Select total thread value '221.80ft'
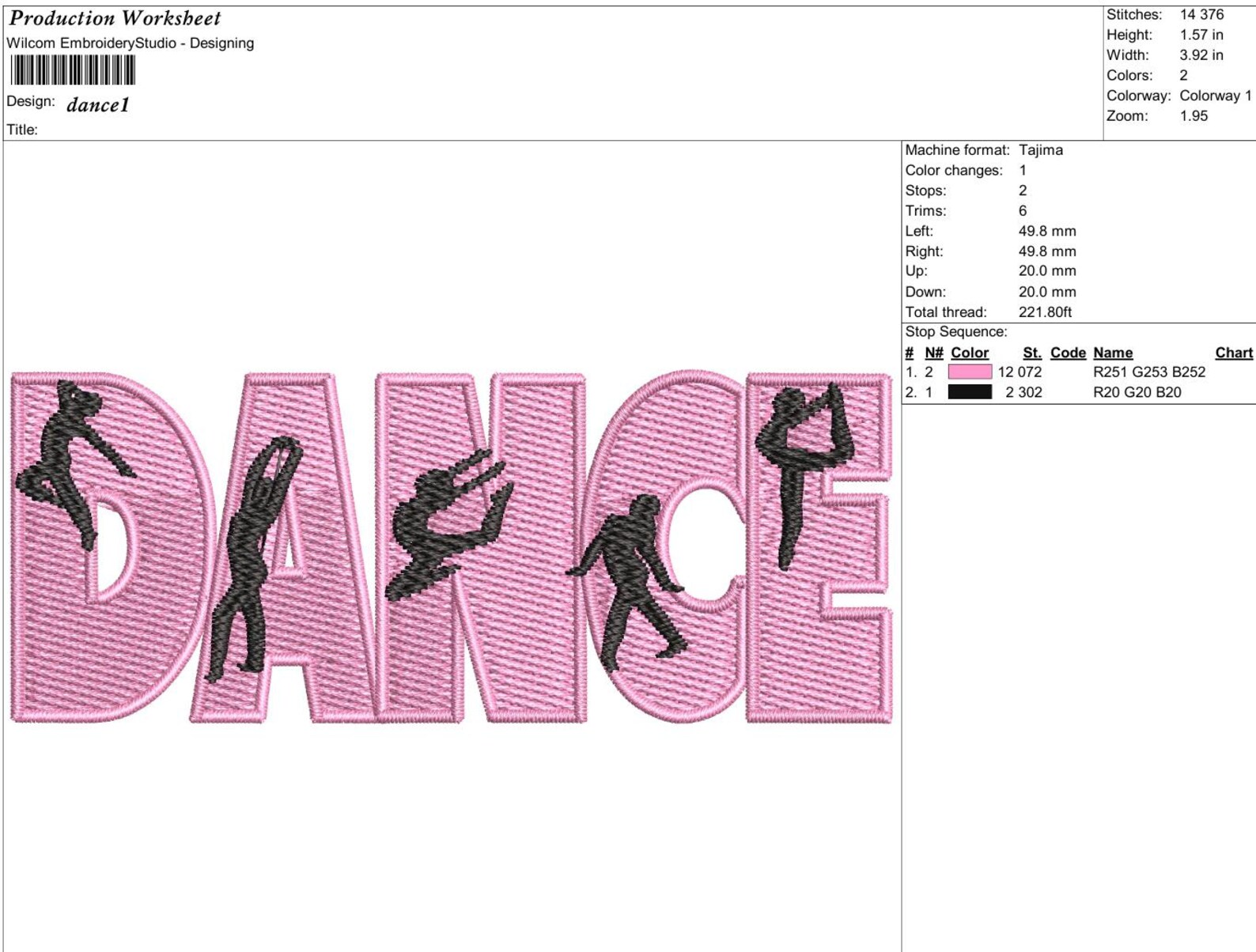Image resolution: width=1256 pixels, height=952 pixels. [x=1045, y=312]
